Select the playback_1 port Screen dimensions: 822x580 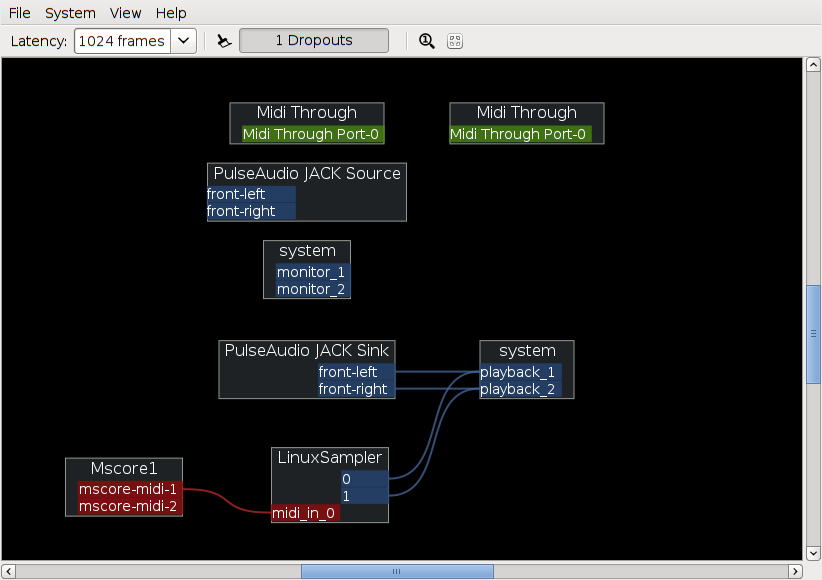[x=521, y=372]
